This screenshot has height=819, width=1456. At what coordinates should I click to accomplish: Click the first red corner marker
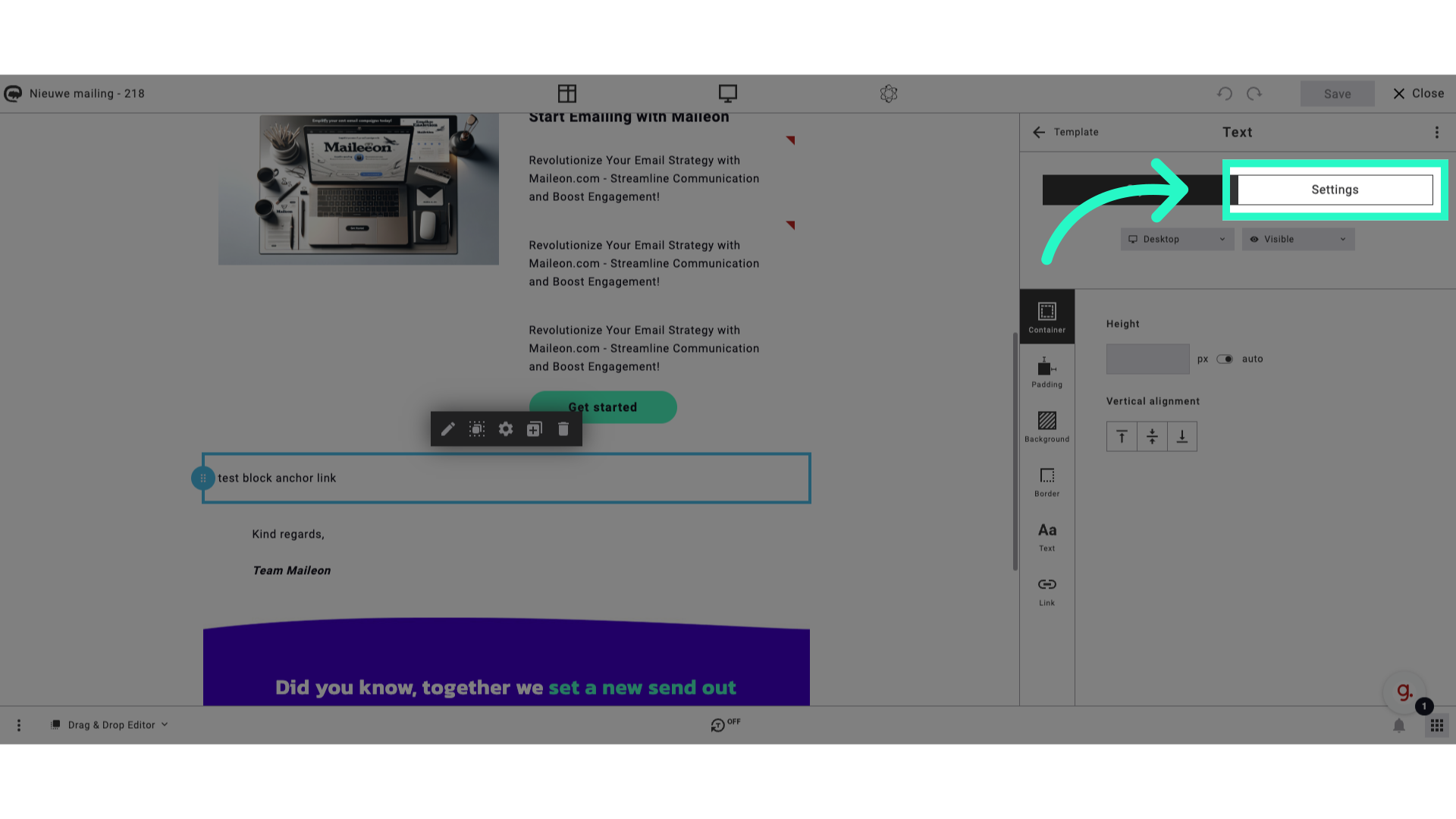(790, 140)
